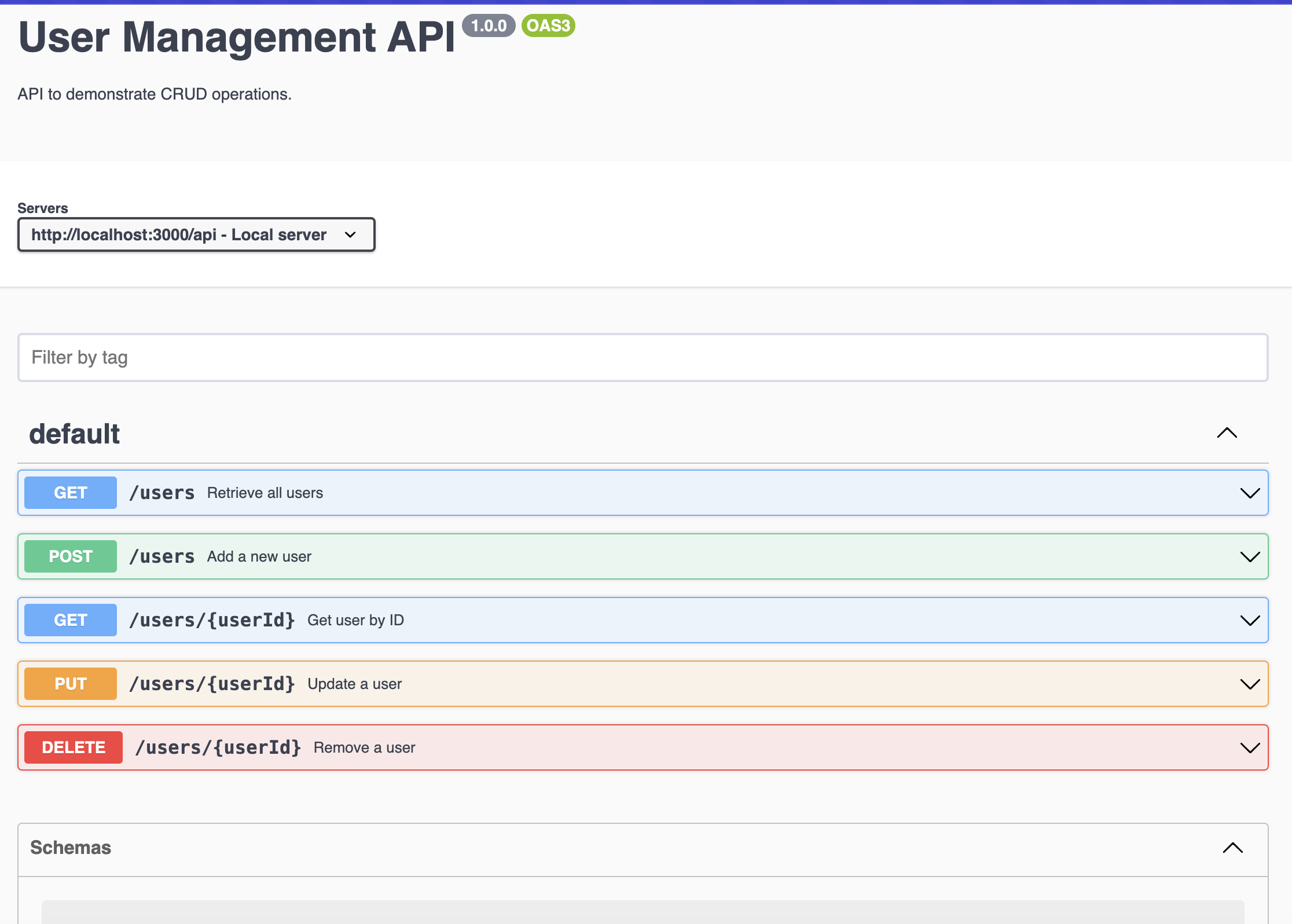Click the OAS3 badge
The image size is (1292, 924).
(548, 25)
